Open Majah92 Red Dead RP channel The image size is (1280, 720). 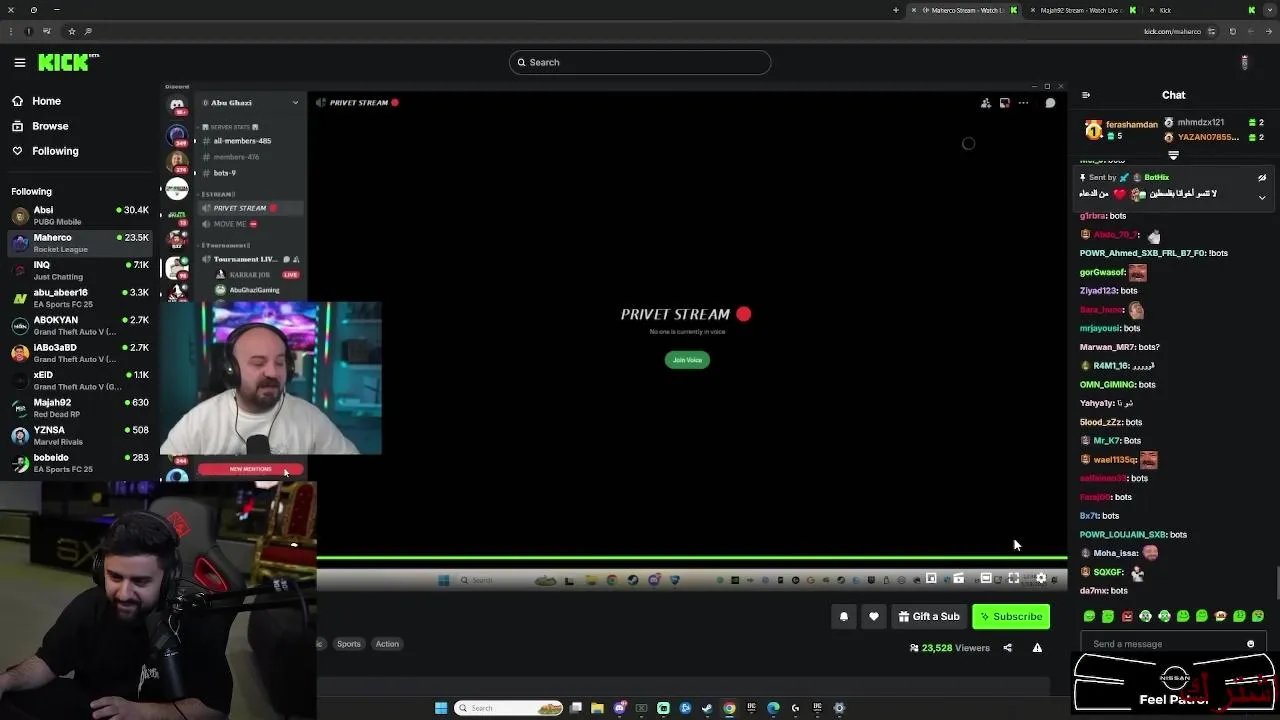click(80, 408)
